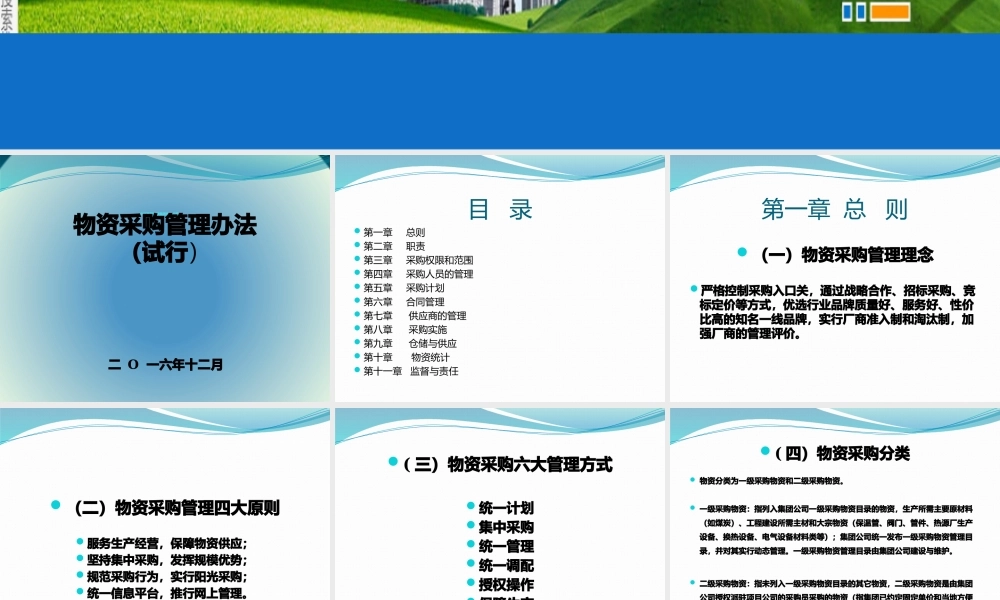The height and width of the screenshot is (600, 1000).
Task: Select contents line 第五章 采购计划
Action: (x=404, y=288)
